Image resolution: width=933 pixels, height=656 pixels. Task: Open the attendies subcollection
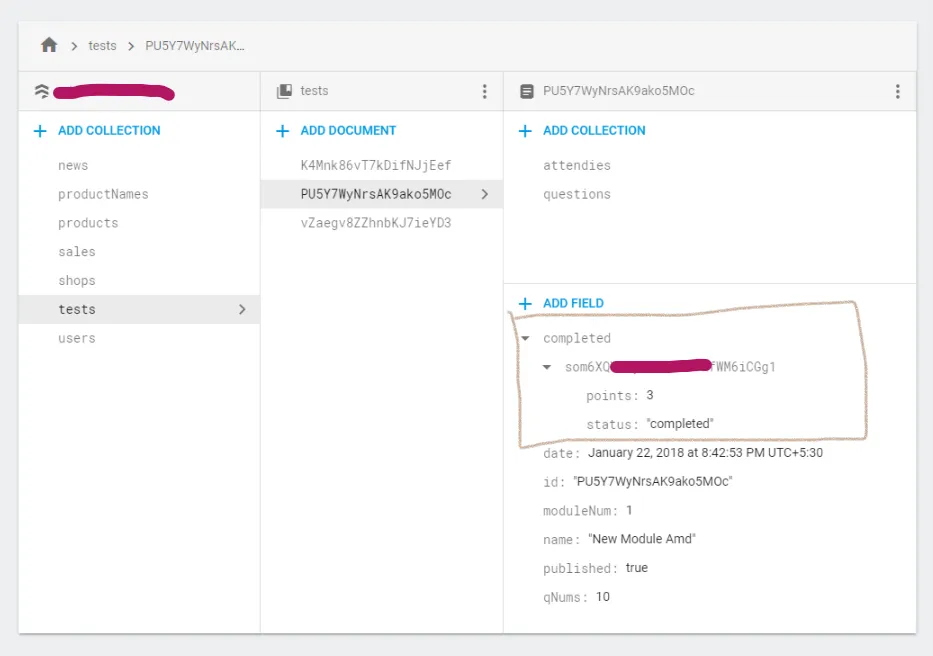click(576, 165)
